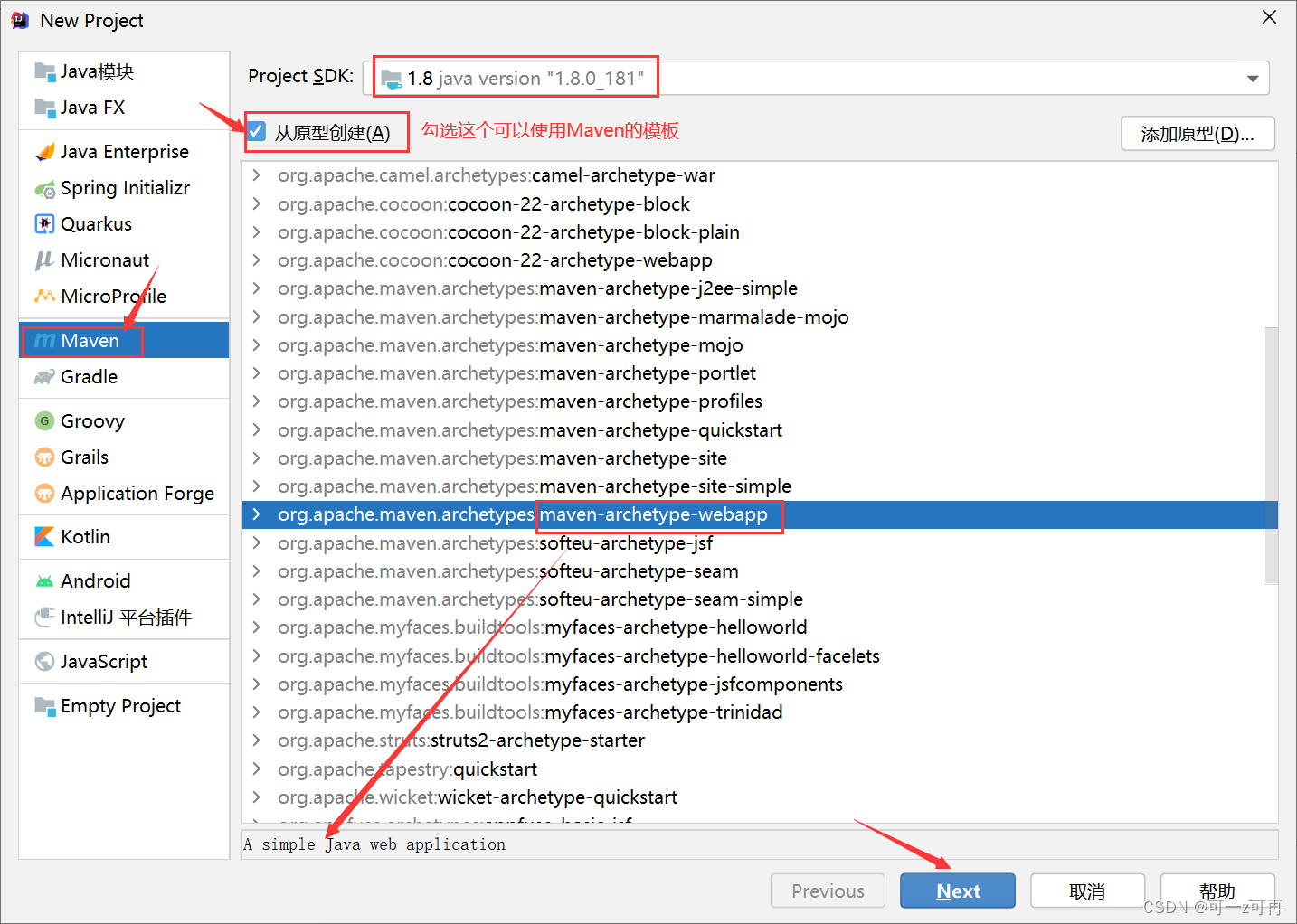Click IntelliJ logo in the title bar
This screenshot has height=924, width=1297.
[20, 20]
